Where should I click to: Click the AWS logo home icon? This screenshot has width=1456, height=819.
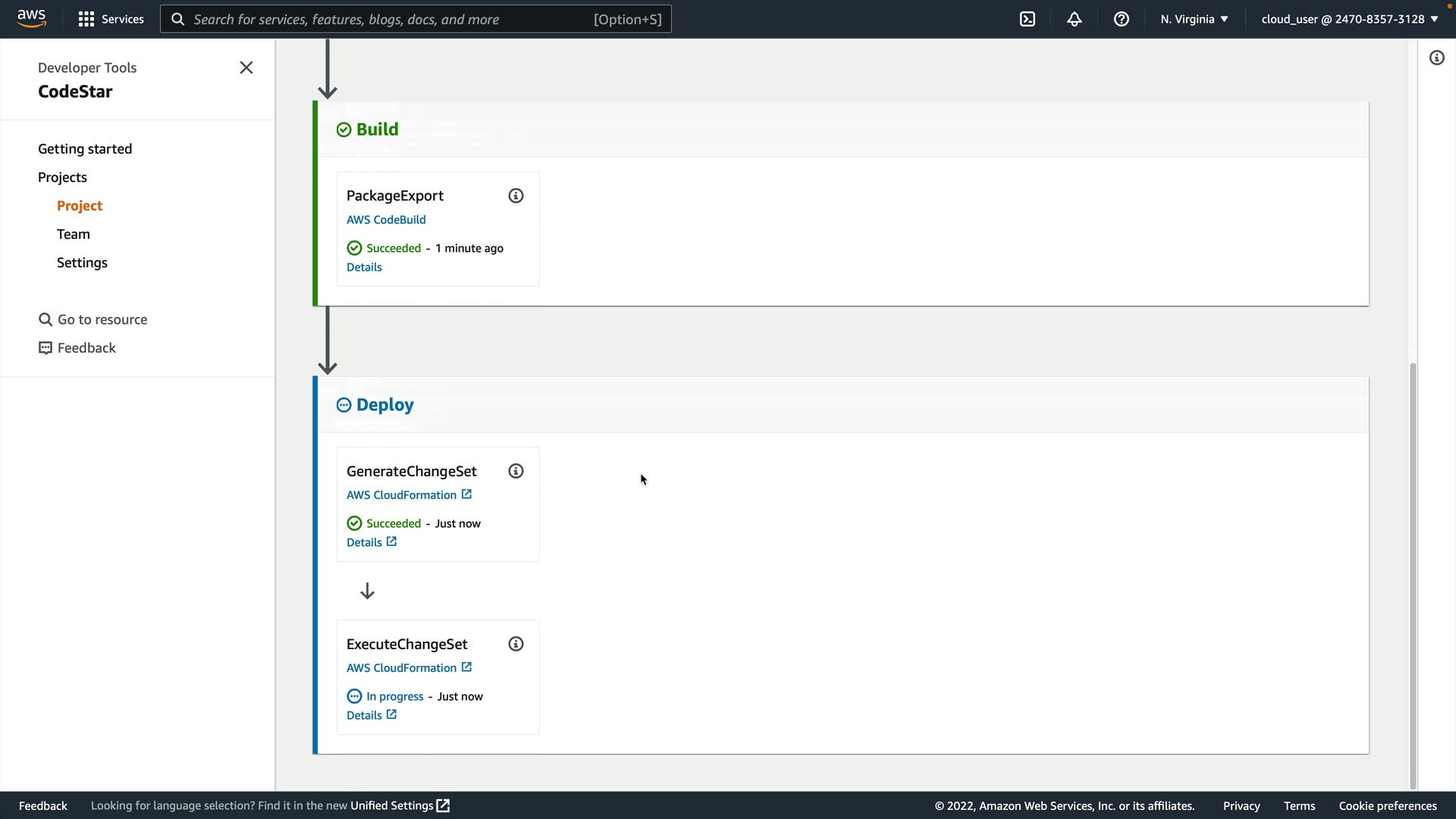tap(31, 18)
